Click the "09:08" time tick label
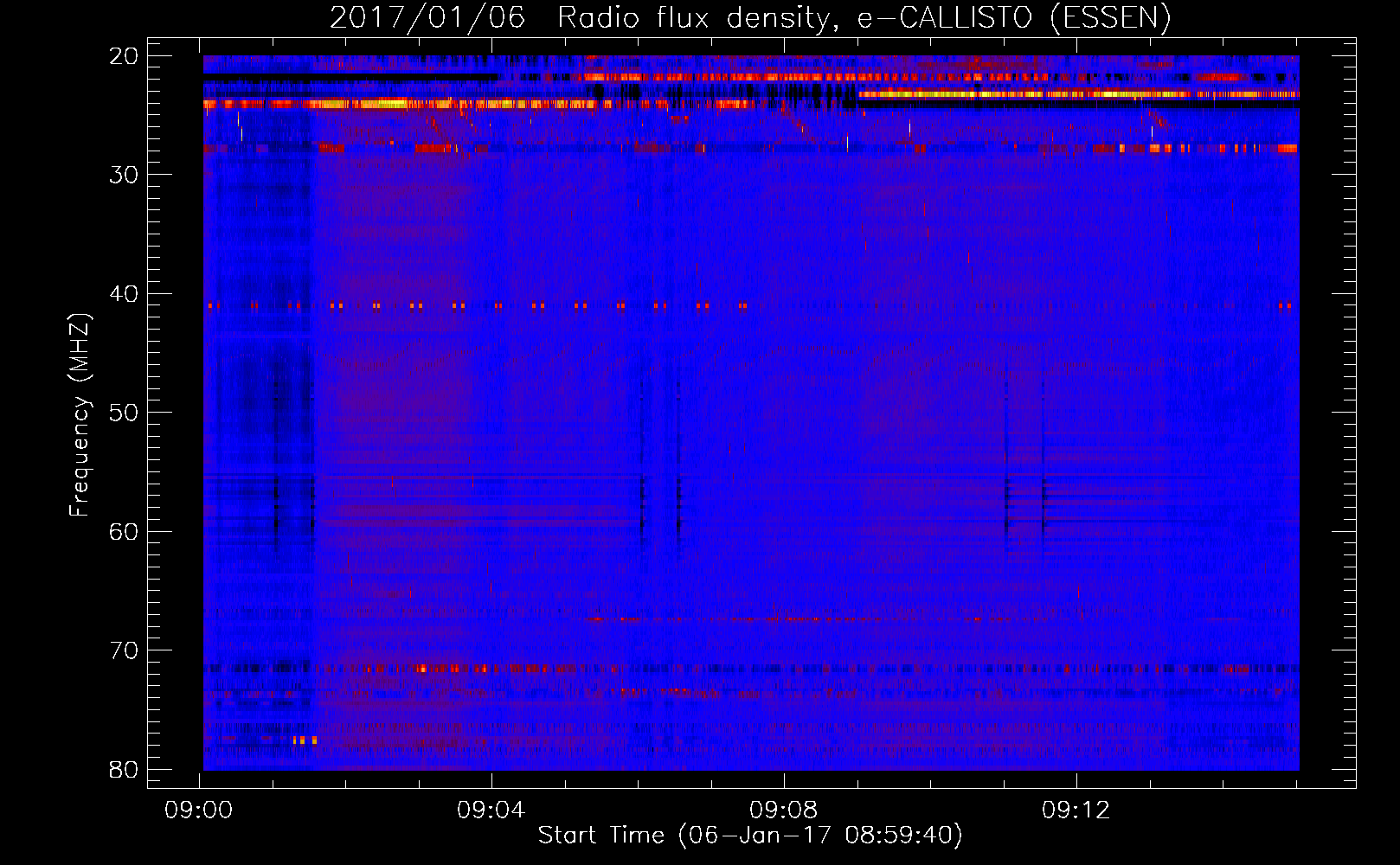 (784, 811)
